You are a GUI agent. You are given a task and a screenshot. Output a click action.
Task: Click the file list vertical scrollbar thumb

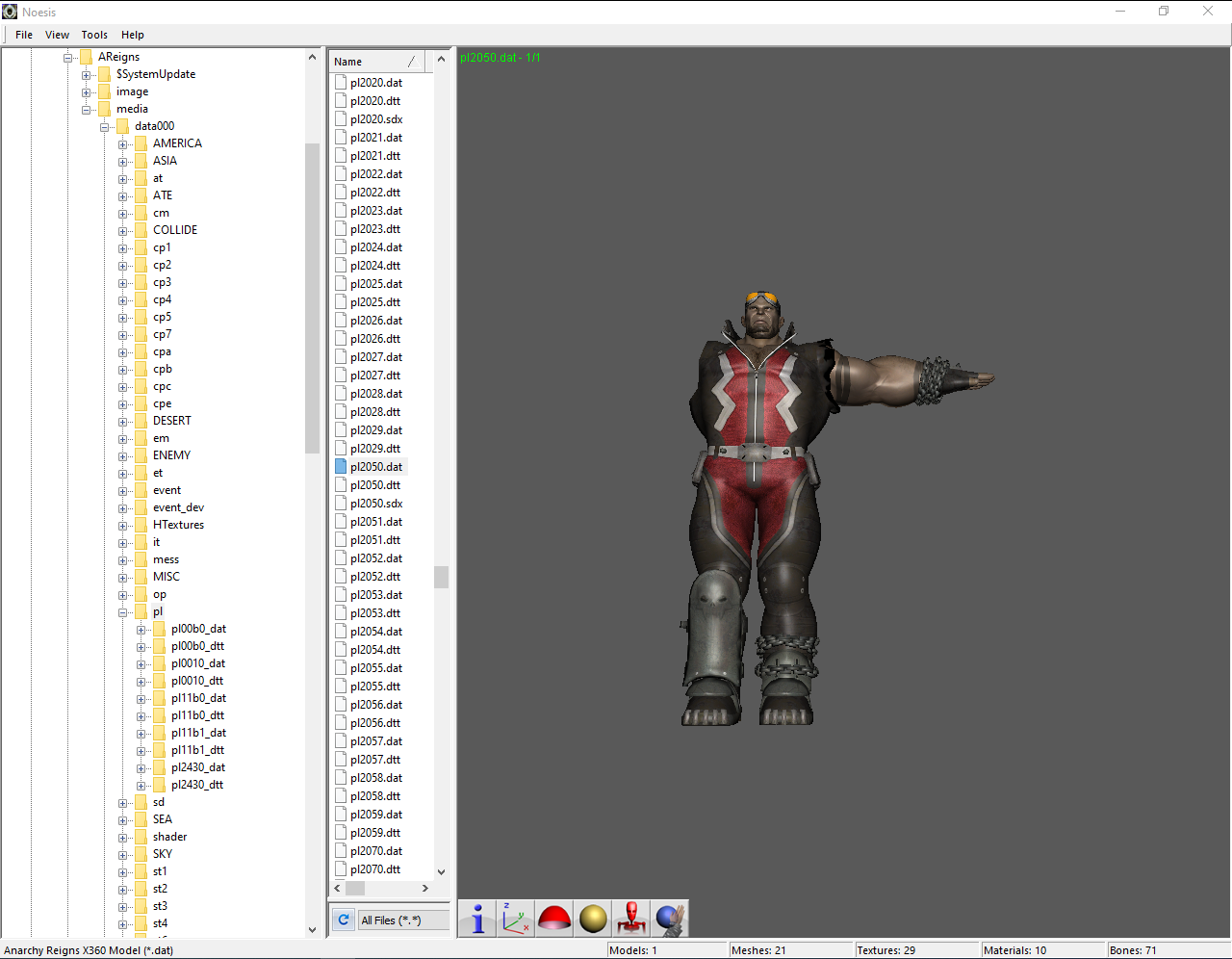(441, 577)
